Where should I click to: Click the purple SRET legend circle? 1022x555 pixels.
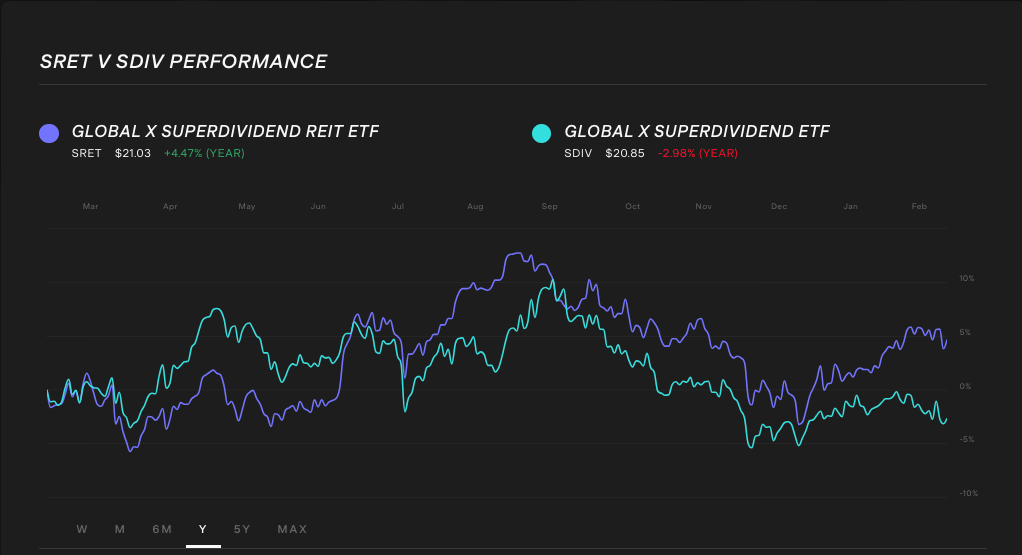tap(48, 133)
